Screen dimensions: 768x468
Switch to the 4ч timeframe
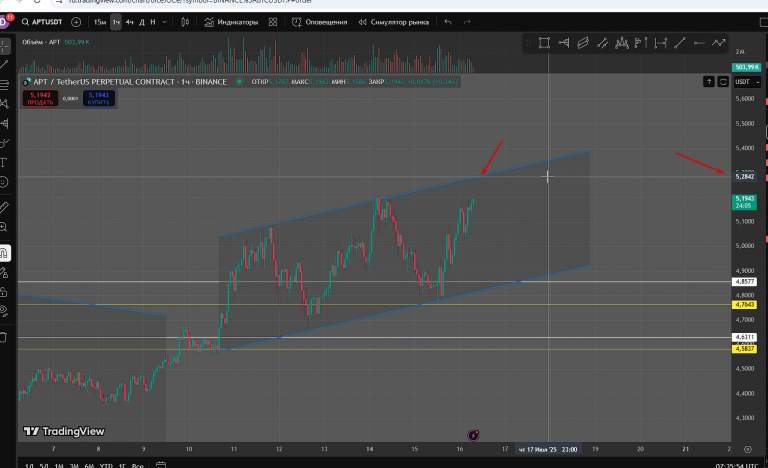129,22
